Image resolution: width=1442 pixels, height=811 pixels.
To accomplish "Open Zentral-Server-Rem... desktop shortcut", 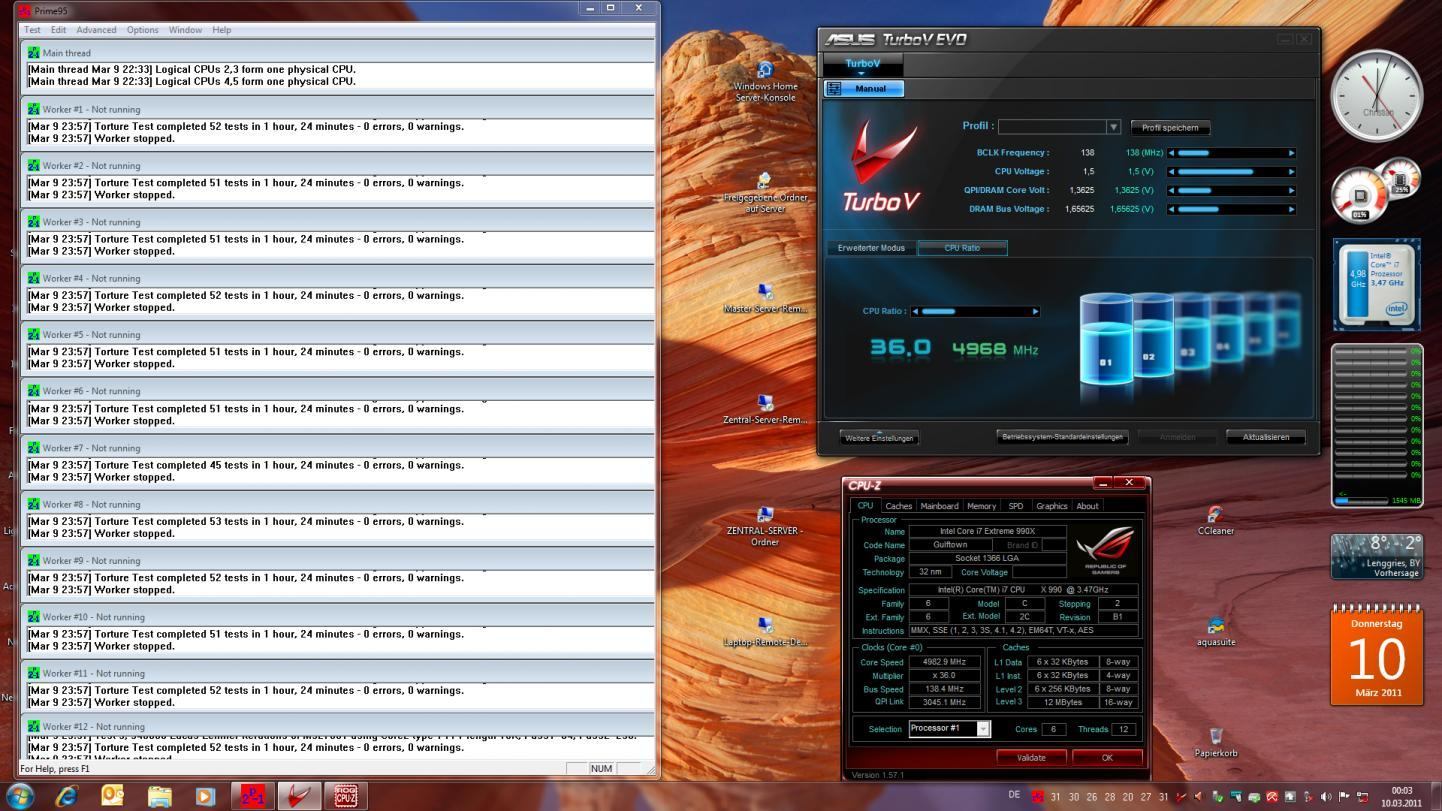I will coord(765,409).
